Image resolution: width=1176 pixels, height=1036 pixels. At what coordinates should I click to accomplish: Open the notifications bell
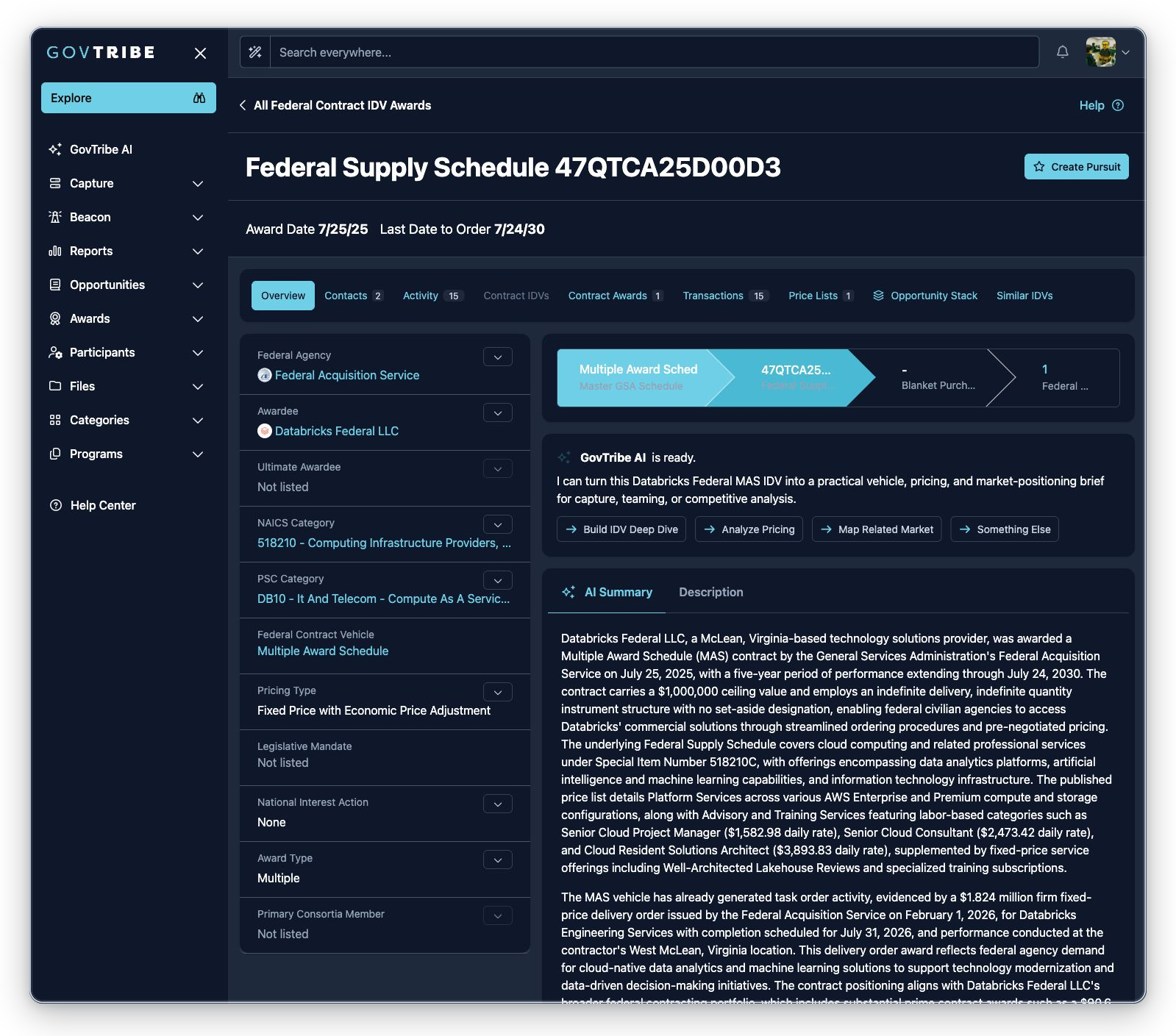point(1062,51)
